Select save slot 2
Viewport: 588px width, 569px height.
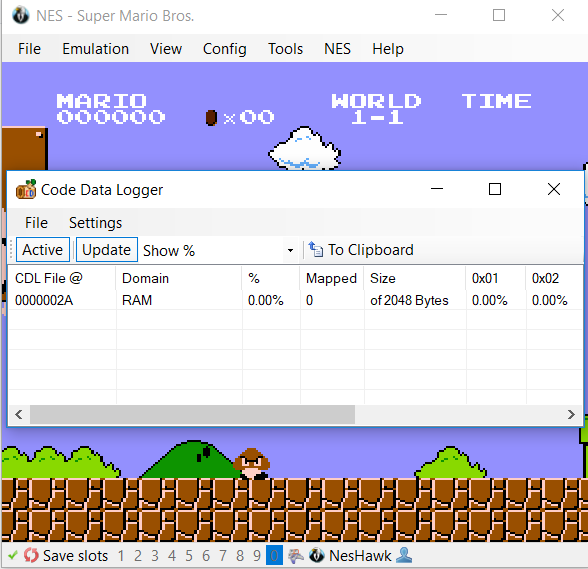click(x=138, y=555)
